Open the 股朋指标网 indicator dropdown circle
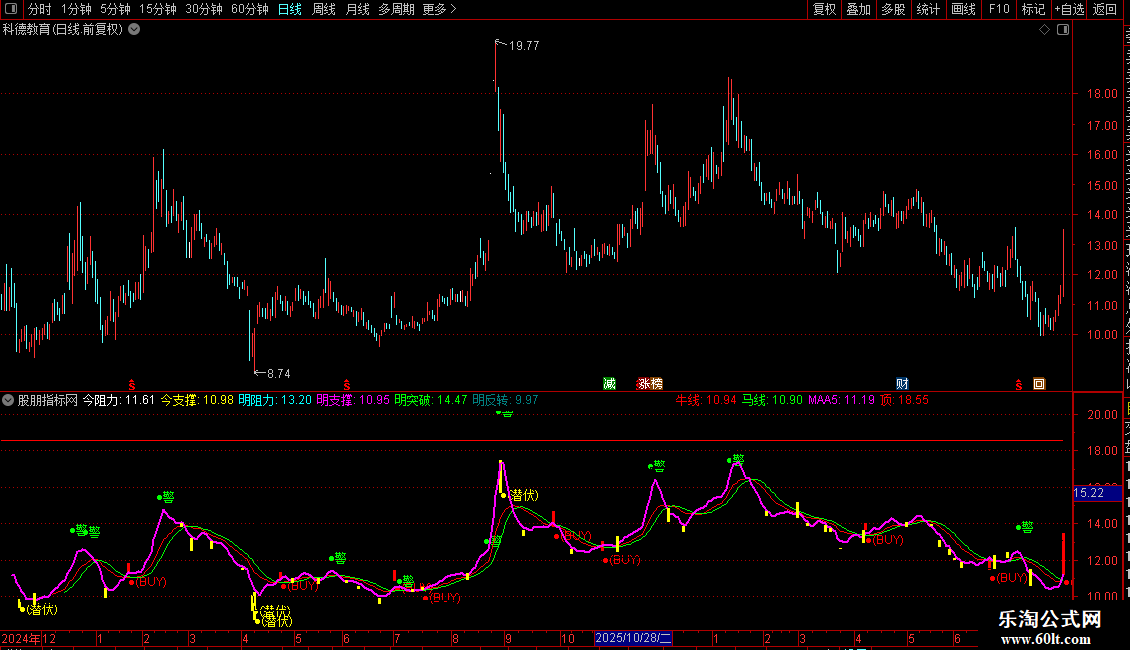The width and height of the screenshot is (1130, 650). tap(8, 400)
